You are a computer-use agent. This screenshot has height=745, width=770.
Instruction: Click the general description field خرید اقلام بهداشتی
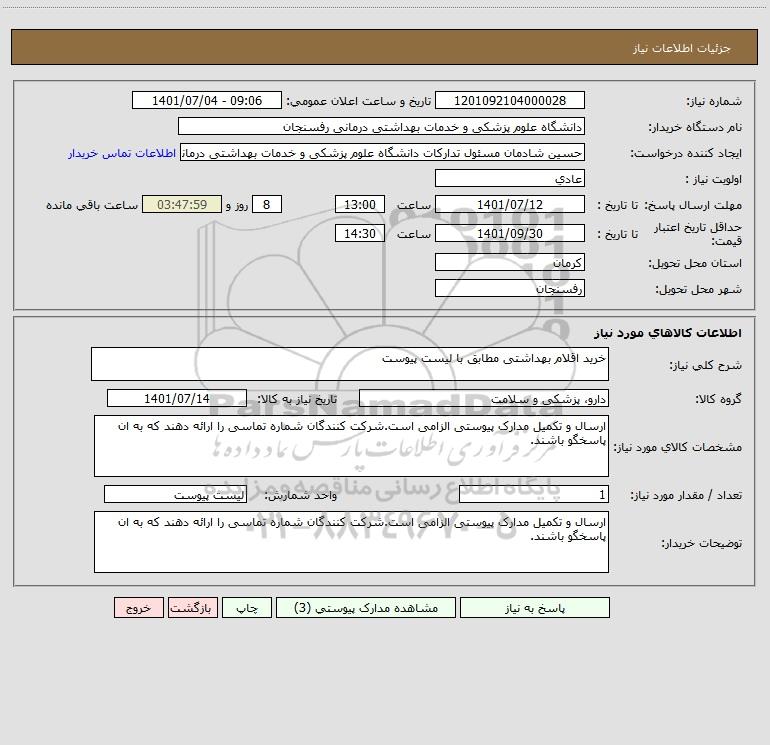350,364
